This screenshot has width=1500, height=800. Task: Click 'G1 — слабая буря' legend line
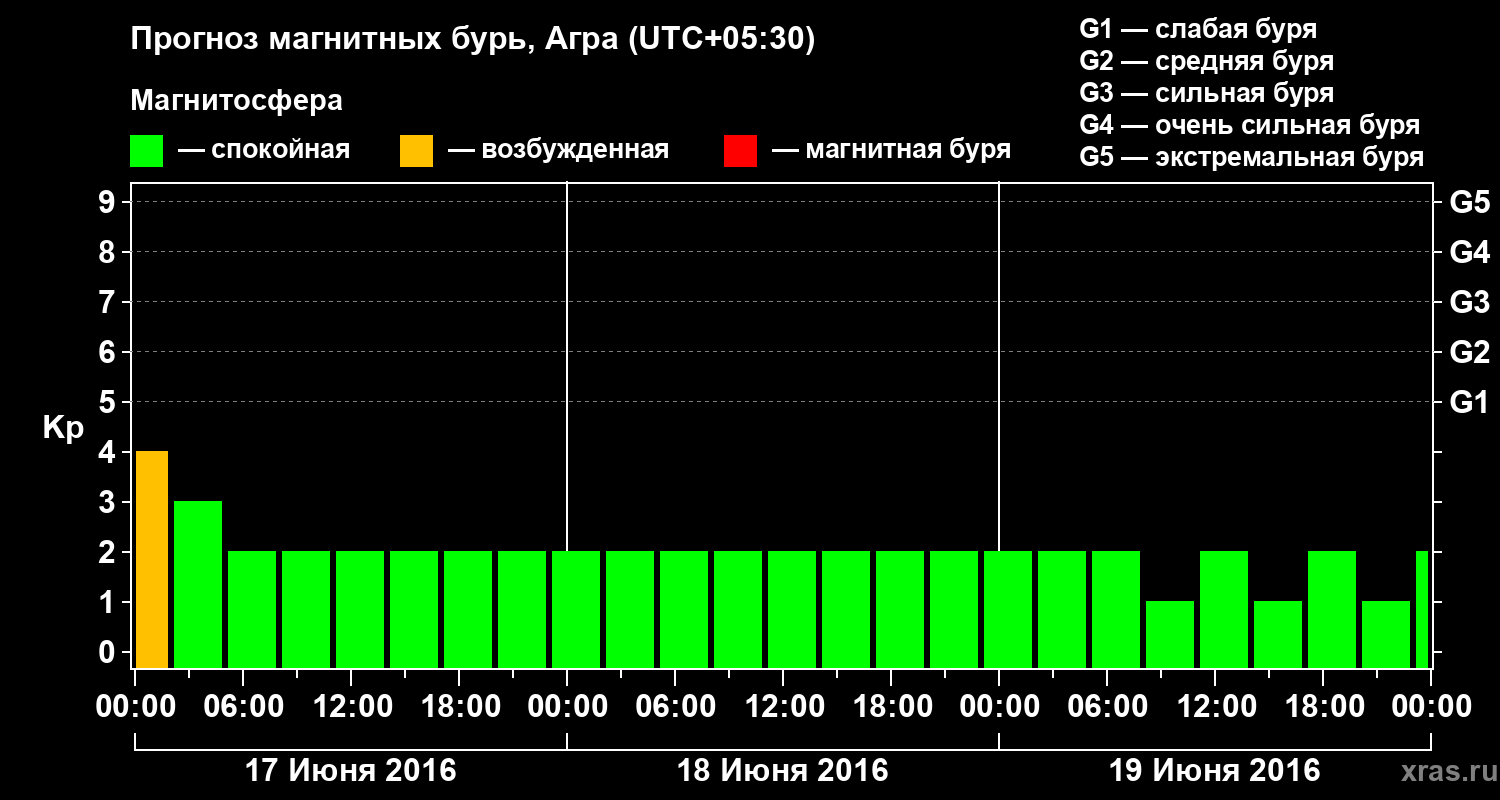tap(1198, 29)
